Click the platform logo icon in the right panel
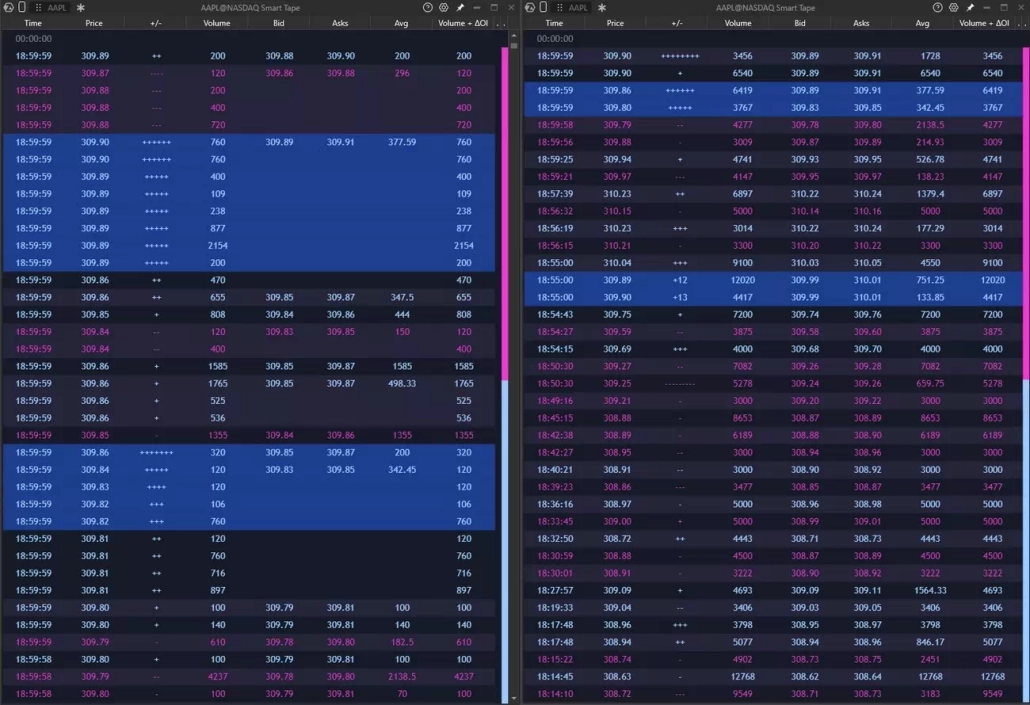1030x705 pixels. coord(530,7)
